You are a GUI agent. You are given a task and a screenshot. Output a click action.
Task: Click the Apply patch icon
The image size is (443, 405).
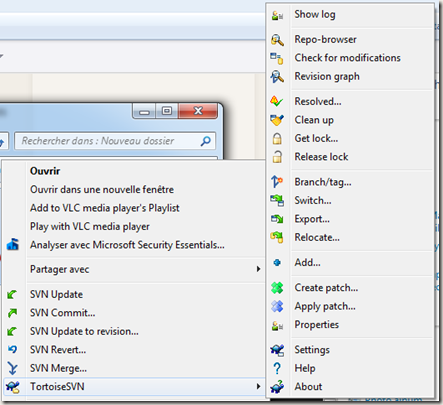coord(277,306)
